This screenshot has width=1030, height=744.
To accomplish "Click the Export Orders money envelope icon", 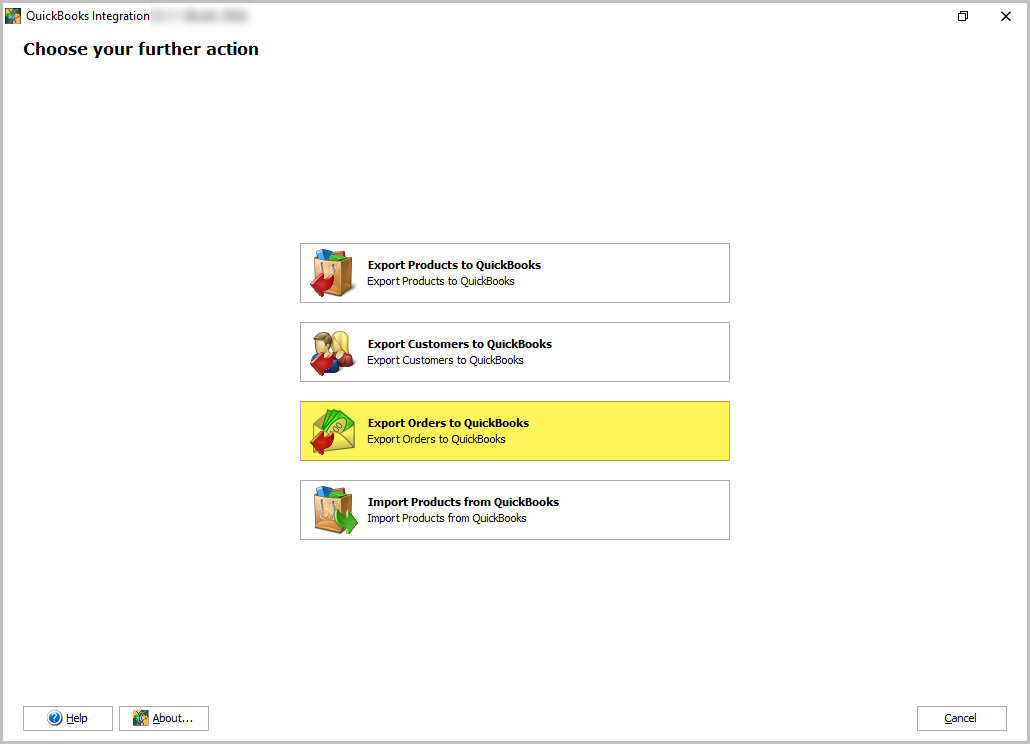I will click(x=333, y=431).
